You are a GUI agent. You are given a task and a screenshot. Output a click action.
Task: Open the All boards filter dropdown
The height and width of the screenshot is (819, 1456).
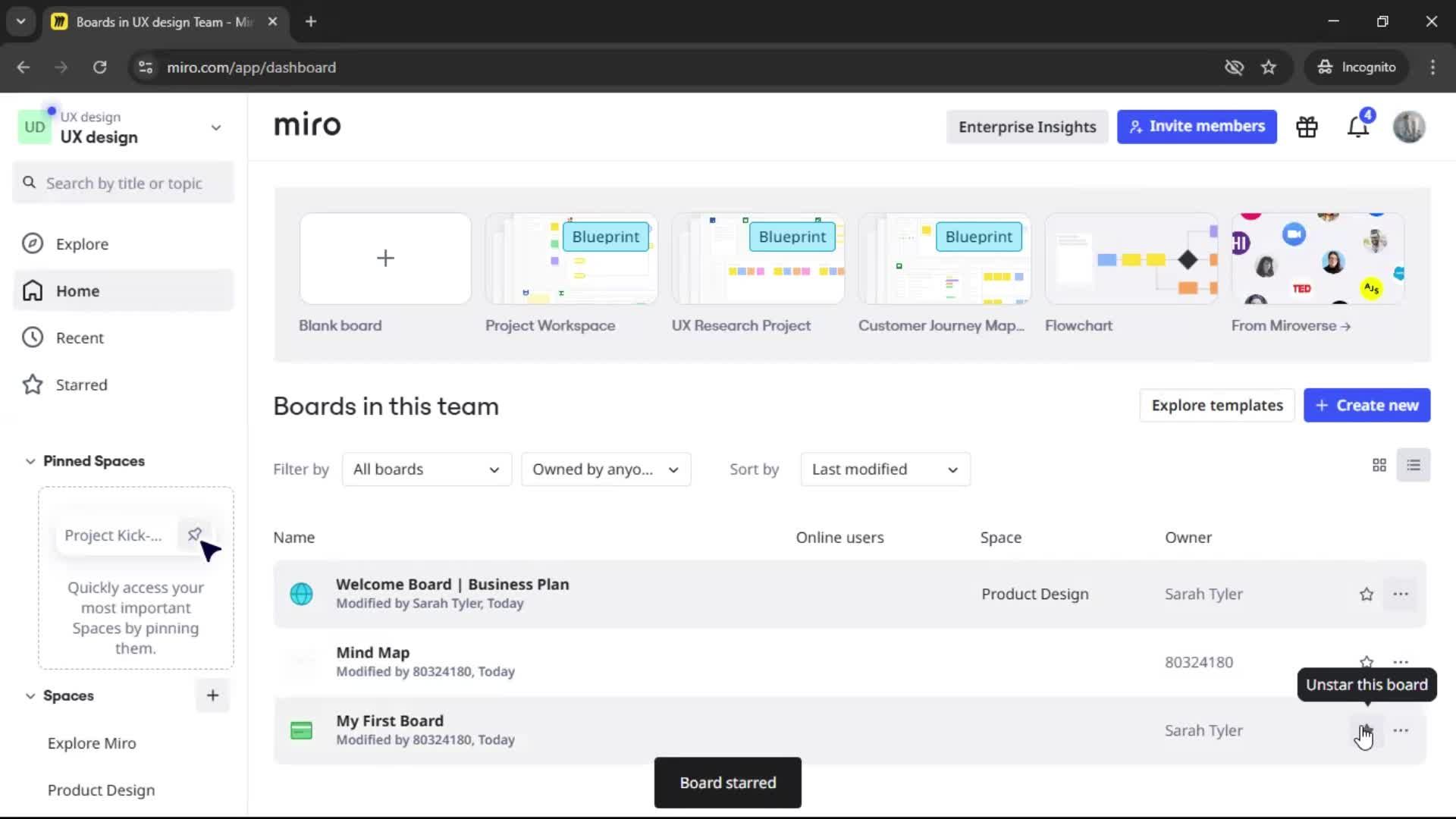pyautogui.click(x=427, y=469)
